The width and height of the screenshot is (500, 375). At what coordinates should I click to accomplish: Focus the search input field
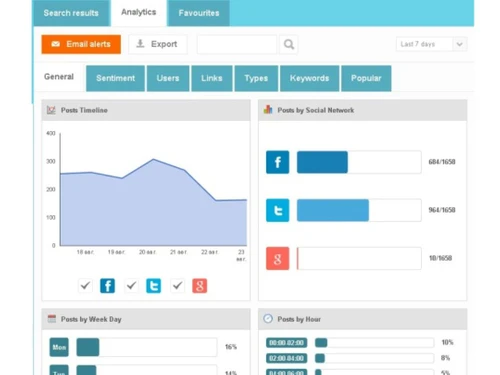237,44
